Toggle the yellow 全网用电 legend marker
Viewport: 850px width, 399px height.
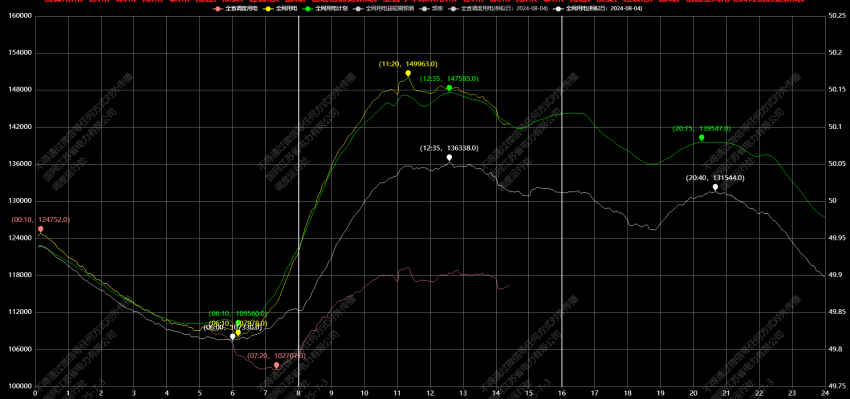click(268, 9)
